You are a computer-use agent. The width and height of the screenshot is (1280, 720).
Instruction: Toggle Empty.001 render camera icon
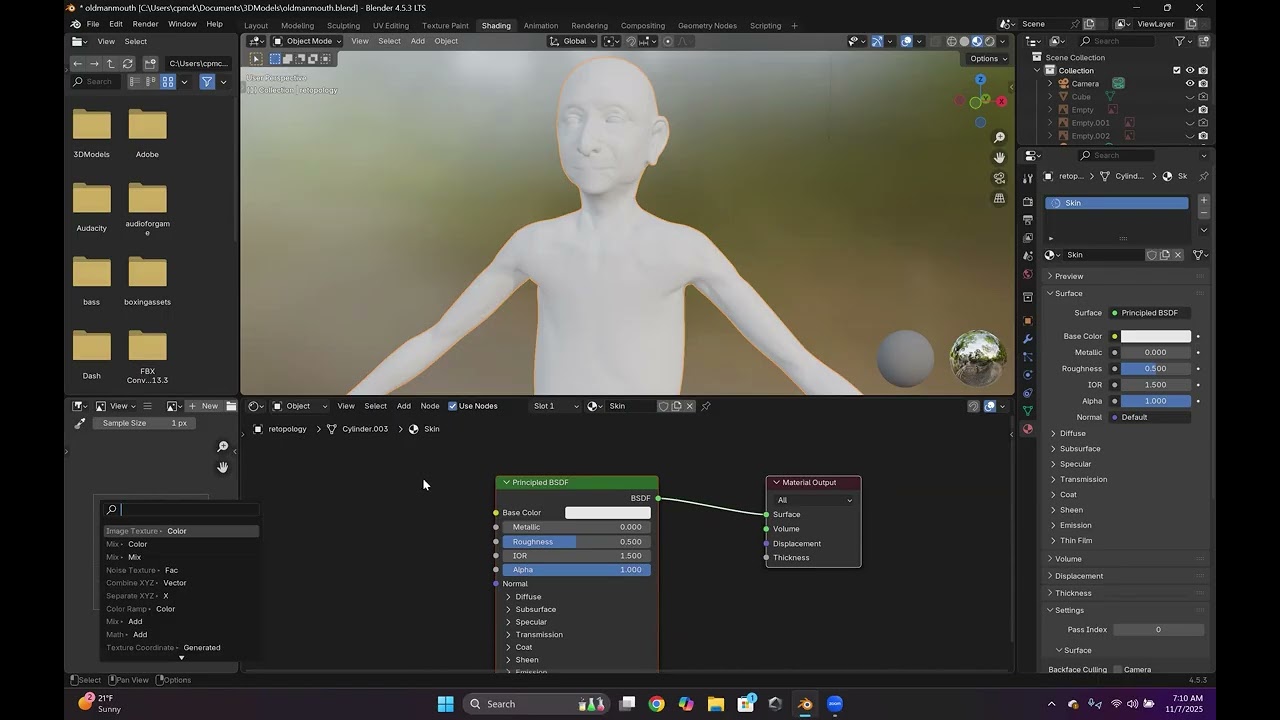coord(1203,123)
